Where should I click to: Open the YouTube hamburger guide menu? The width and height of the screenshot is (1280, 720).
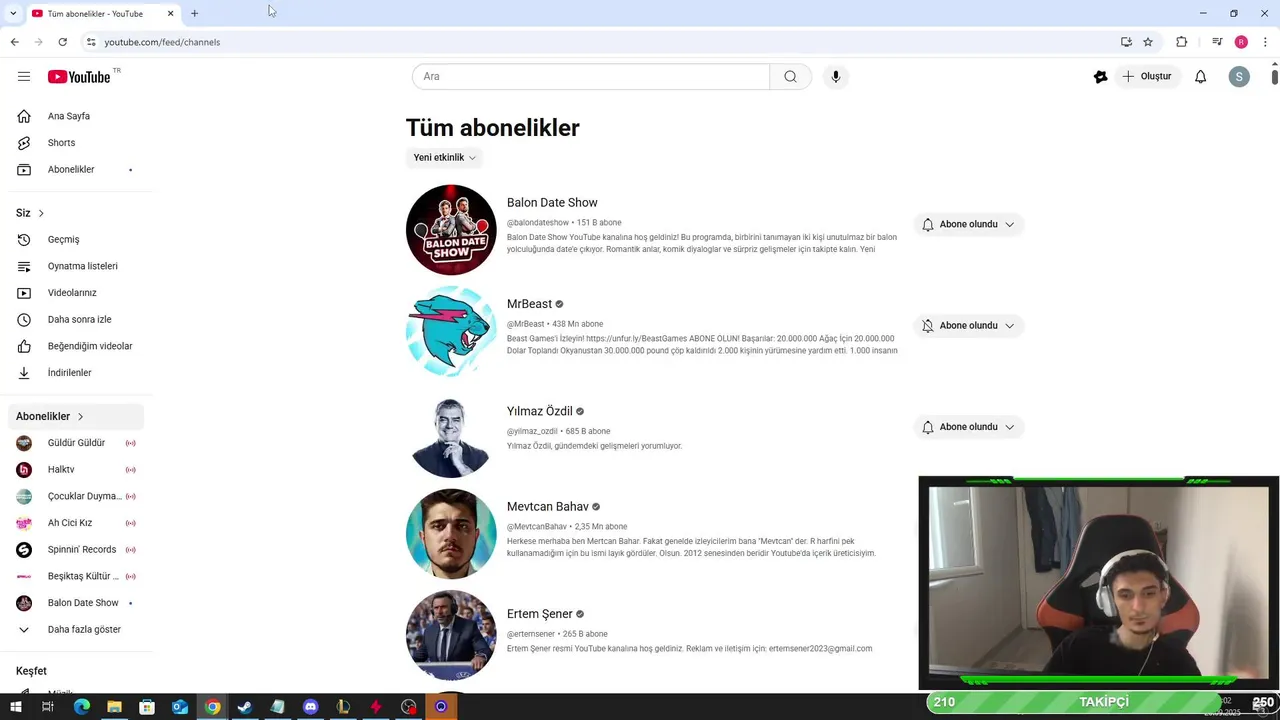click(x=24, y=77)
